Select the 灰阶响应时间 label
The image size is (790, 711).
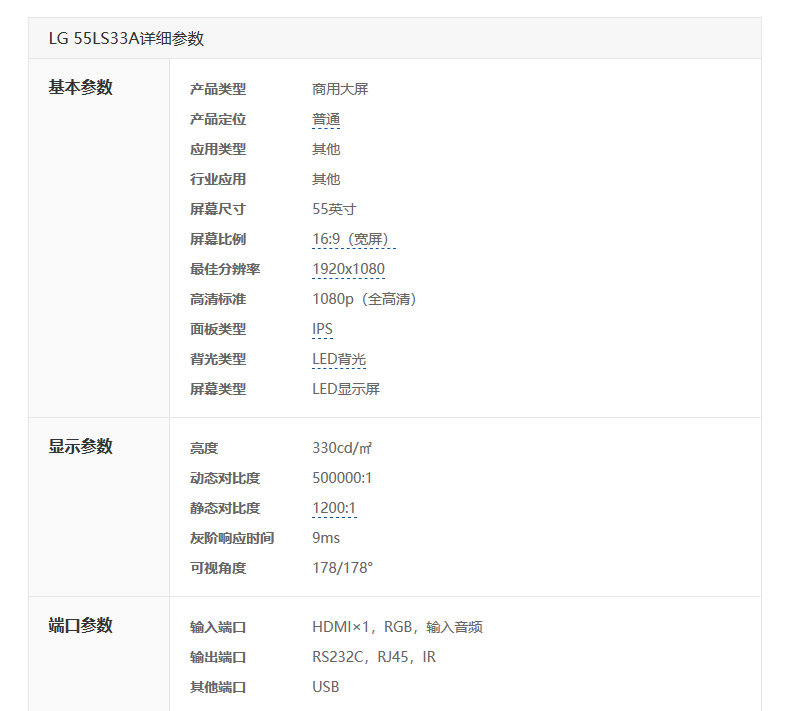click(232, 538)
